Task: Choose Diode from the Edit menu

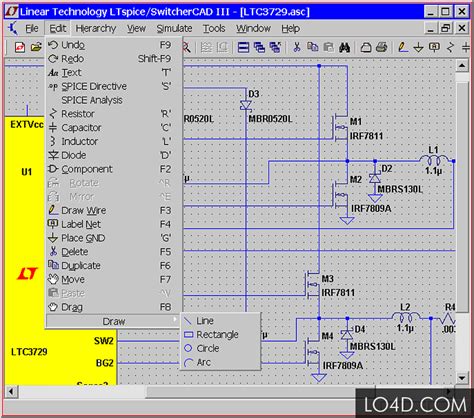Action: tap(113, 155)
